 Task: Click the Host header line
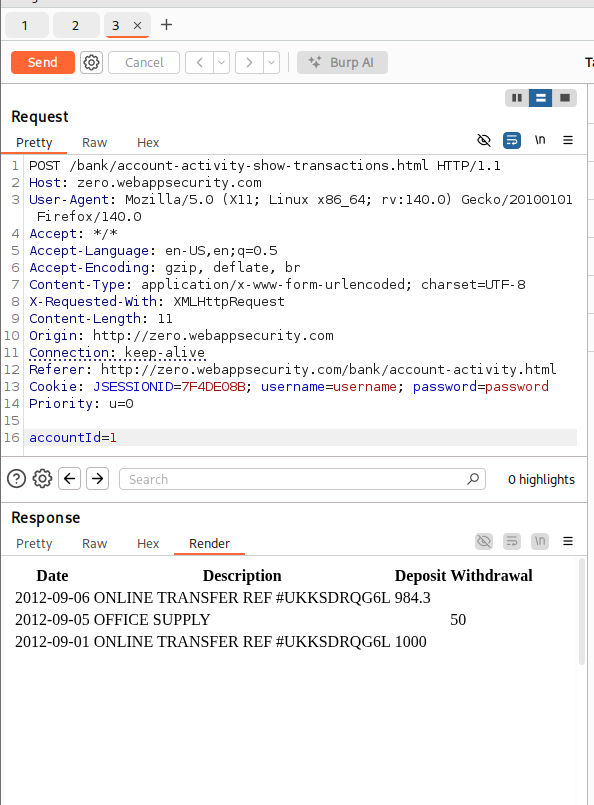(145, 182)
